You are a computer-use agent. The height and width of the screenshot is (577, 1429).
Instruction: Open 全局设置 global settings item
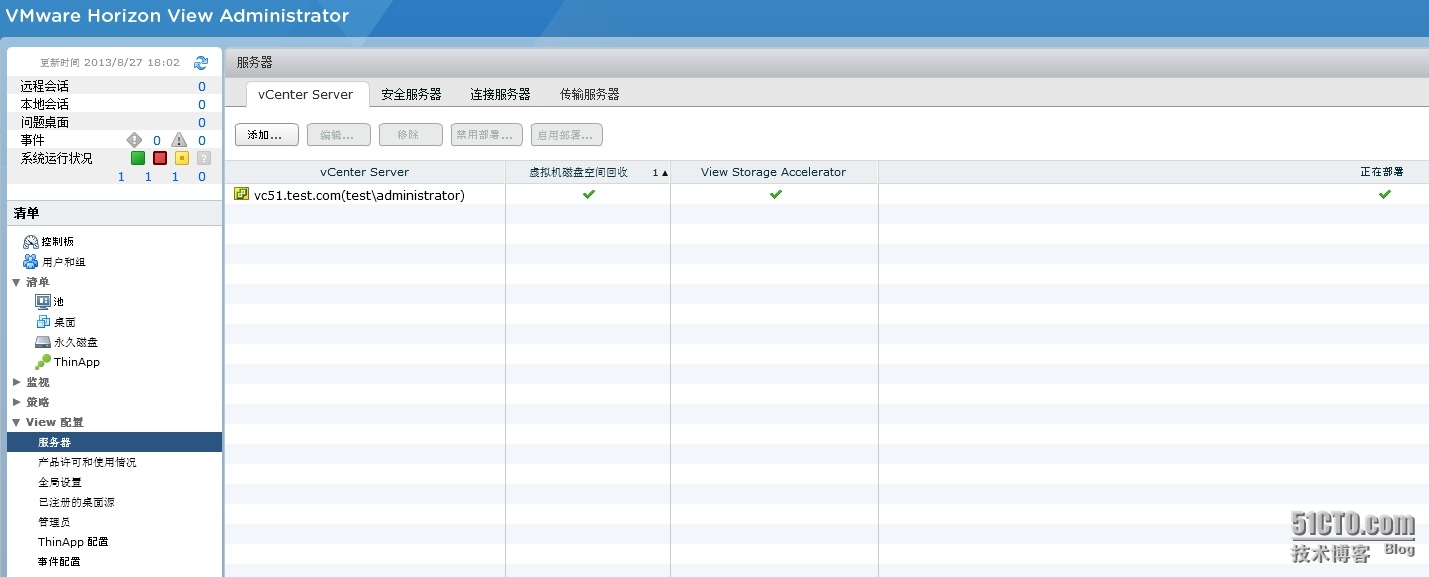[x=60, y=482]
